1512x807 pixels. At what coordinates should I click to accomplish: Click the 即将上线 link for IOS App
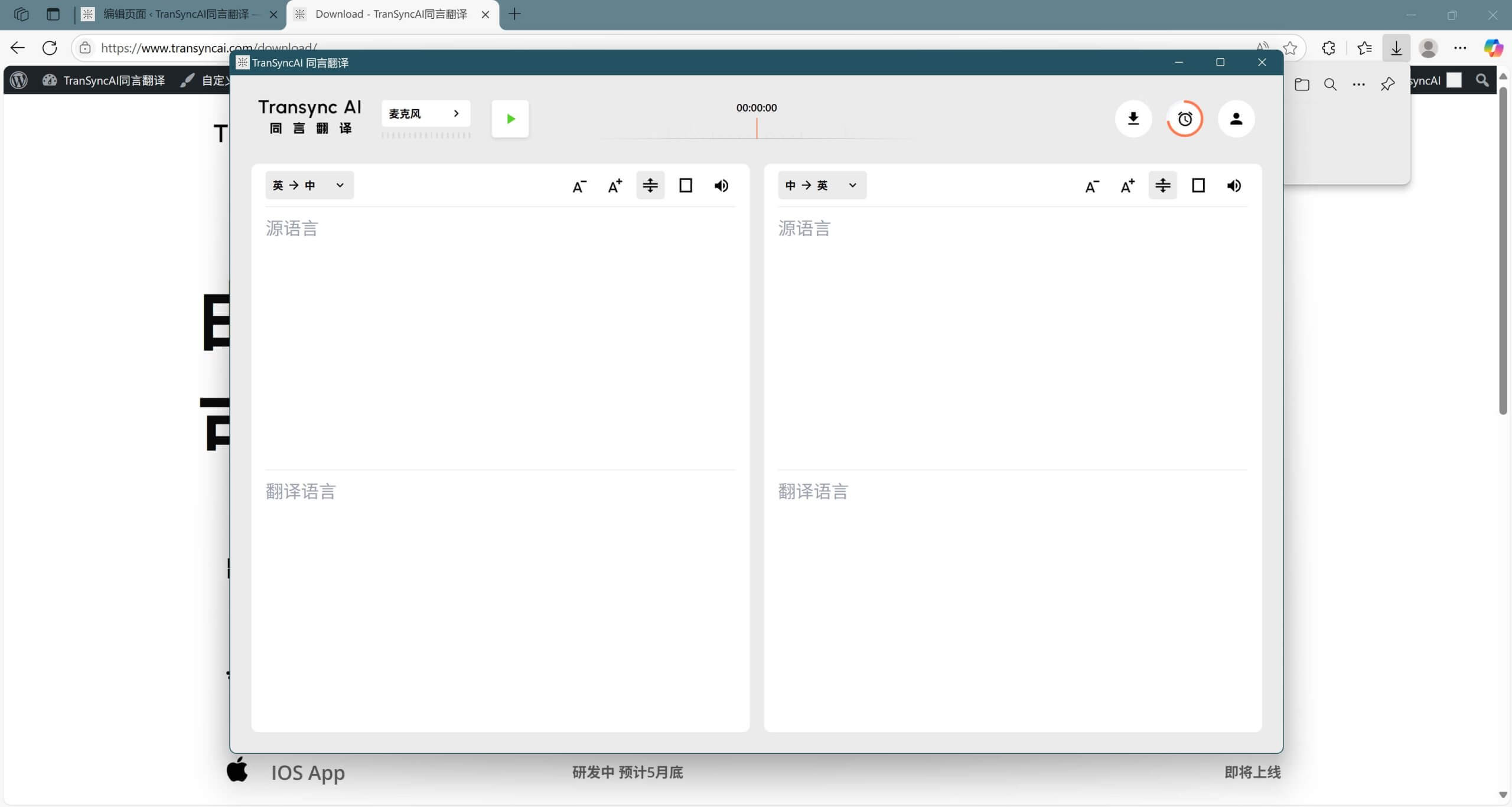(x=1252, y=772)
